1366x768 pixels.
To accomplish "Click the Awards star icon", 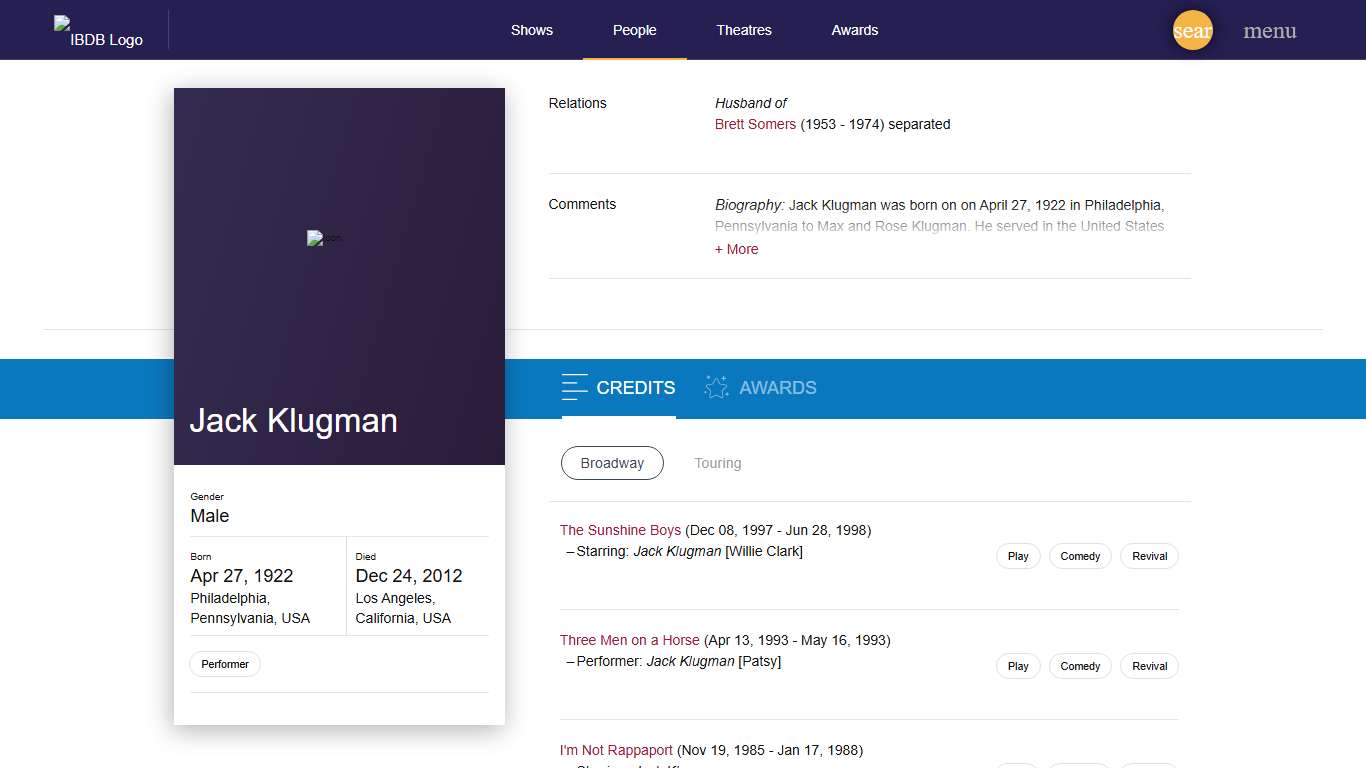I will tap(716, 387).
